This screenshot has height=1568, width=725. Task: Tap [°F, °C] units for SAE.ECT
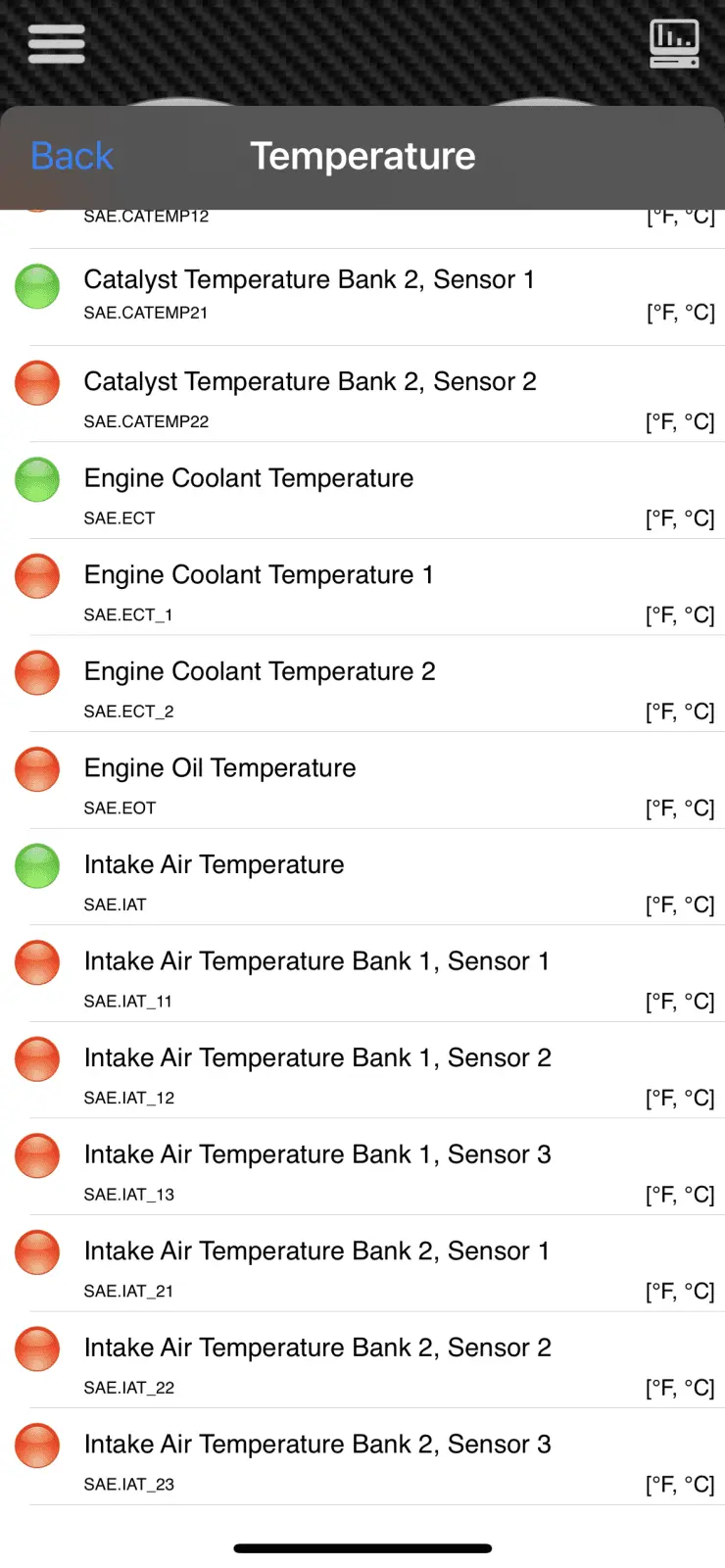point(680,518)
